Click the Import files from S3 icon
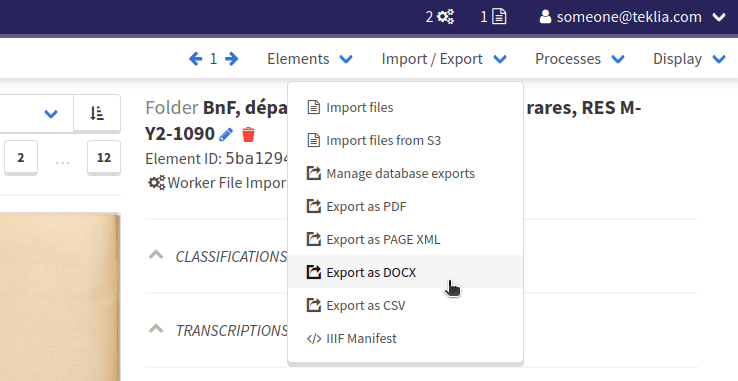Screen dimensions: 738x381 click(x=313, y=140)
